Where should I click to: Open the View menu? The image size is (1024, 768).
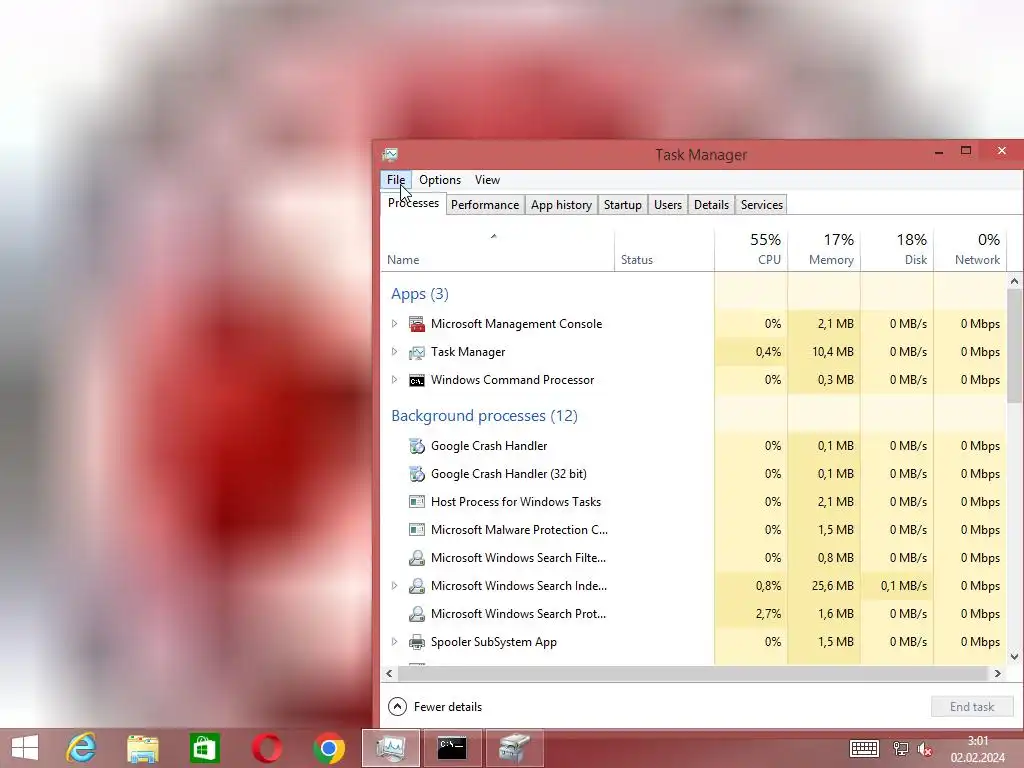(487, 180)
